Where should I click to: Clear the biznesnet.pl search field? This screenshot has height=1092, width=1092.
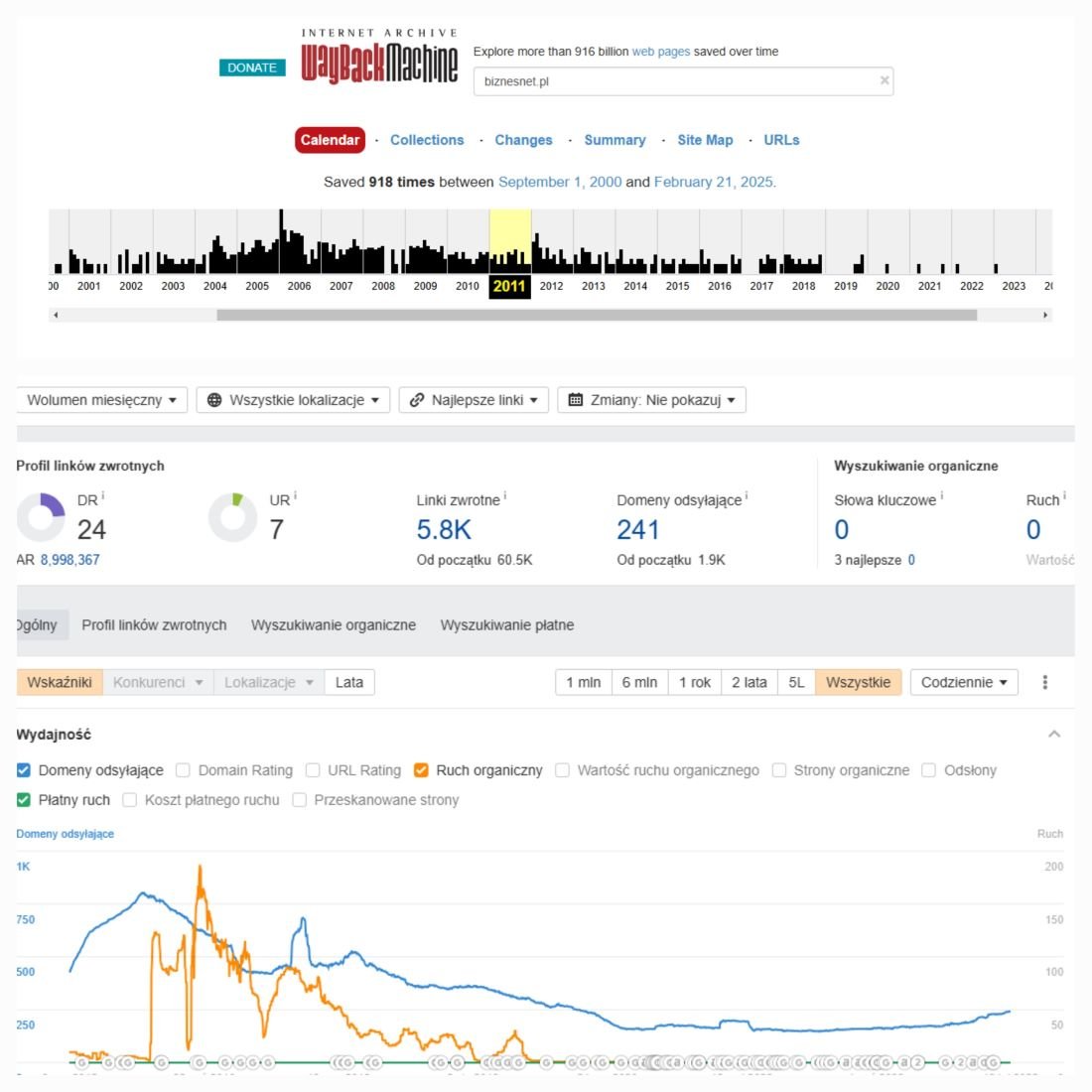(884, 81)
